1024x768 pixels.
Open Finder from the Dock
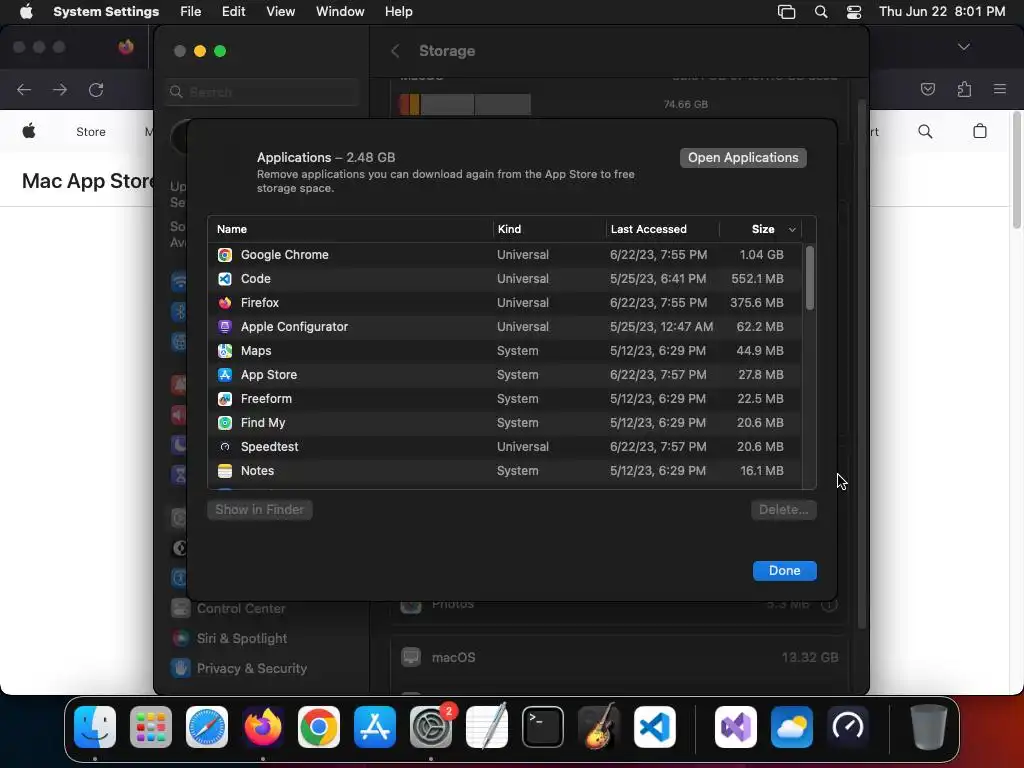coord(95,727)
